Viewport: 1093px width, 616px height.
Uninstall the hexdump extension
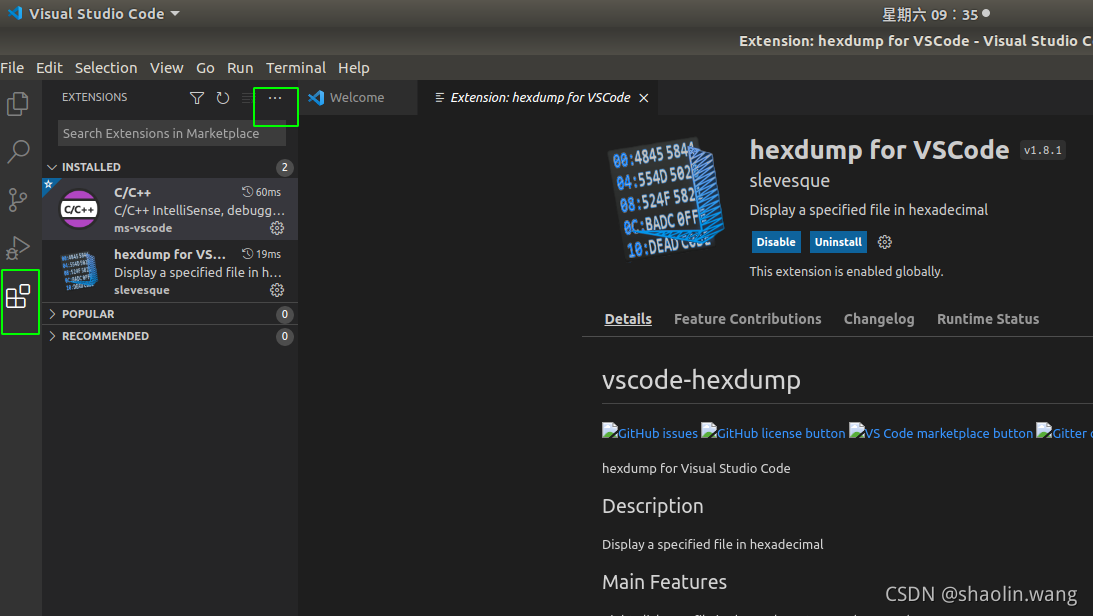(x=838, y=242)
